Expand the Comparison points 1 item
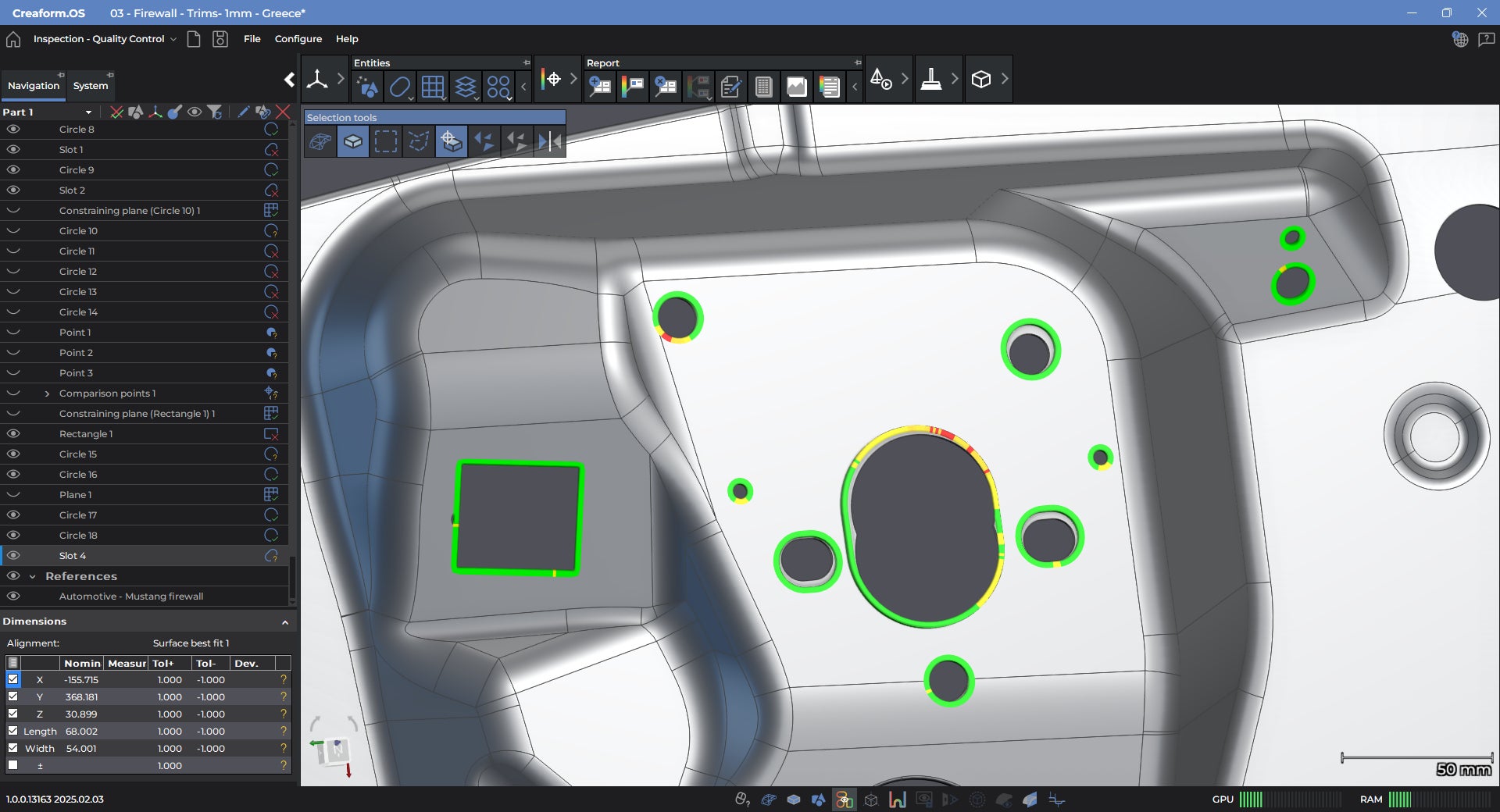This screenshot has width=1500, height=812. tap(47, 394)
